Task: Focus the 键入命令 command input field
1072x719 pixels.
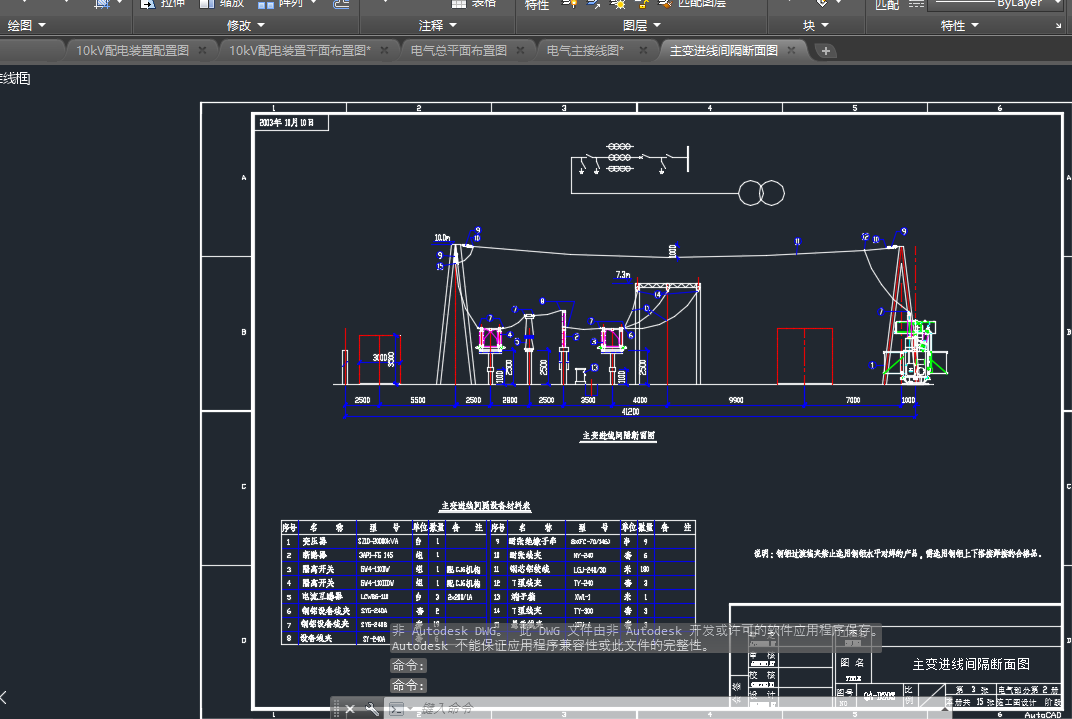Action: [x=667, y=709]
